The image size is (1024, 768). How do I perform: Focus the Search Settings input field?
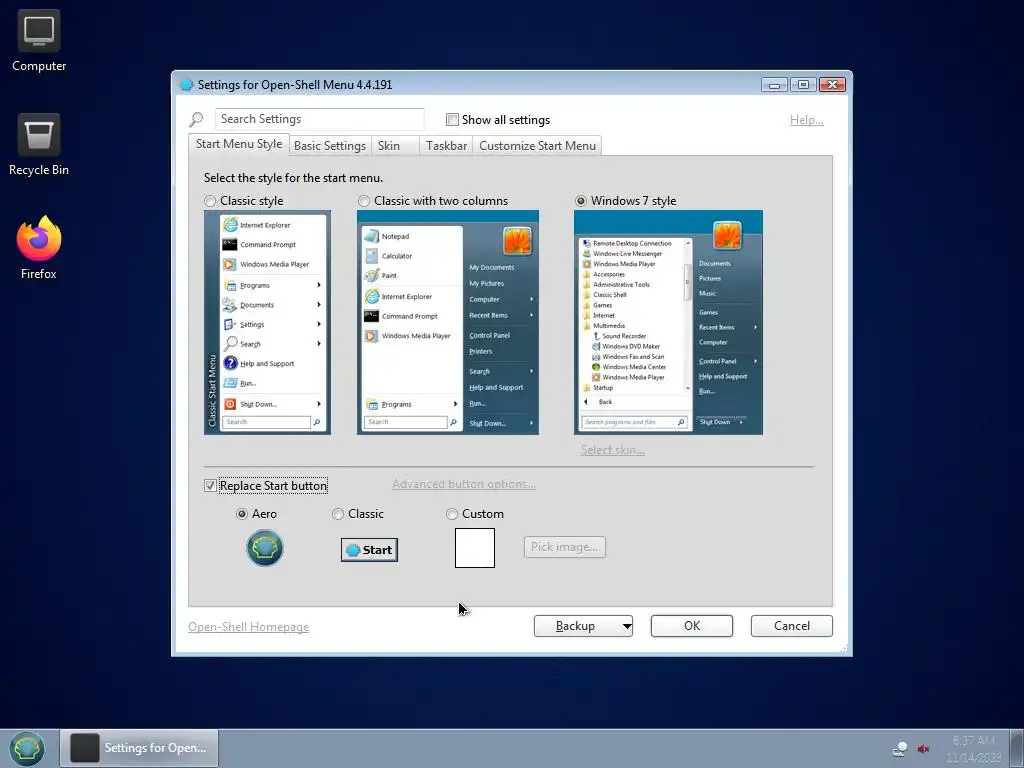pyautogui.click(x=319, y=119)
